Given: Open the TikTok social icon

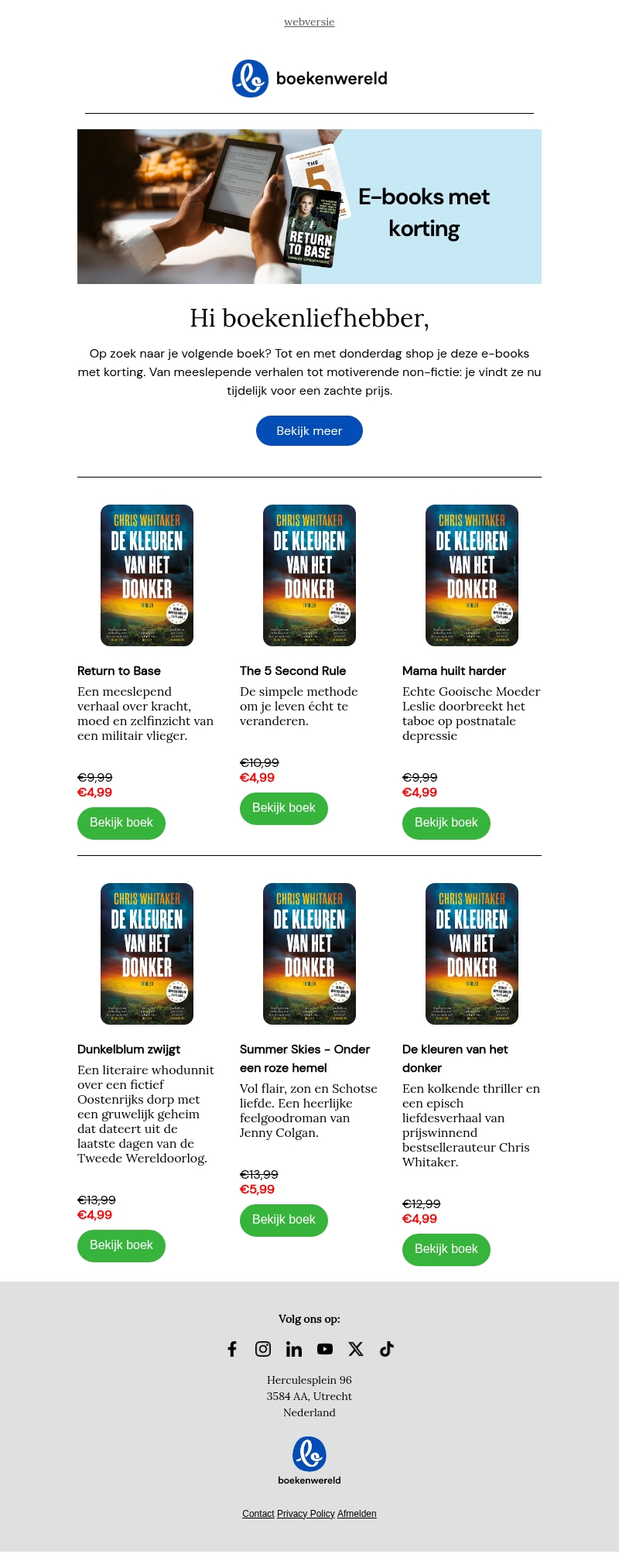Looking at the screenshot, I should (x=387, y=1349).
